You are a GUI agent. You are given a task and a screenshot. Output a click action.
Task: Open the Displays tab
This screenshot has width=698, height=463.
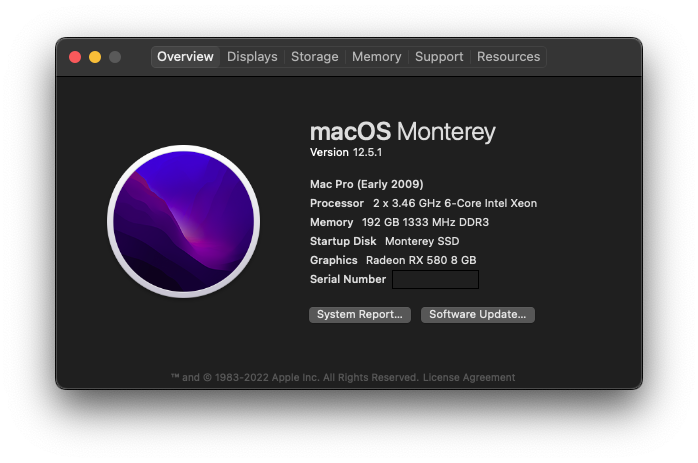click(252, 57)
